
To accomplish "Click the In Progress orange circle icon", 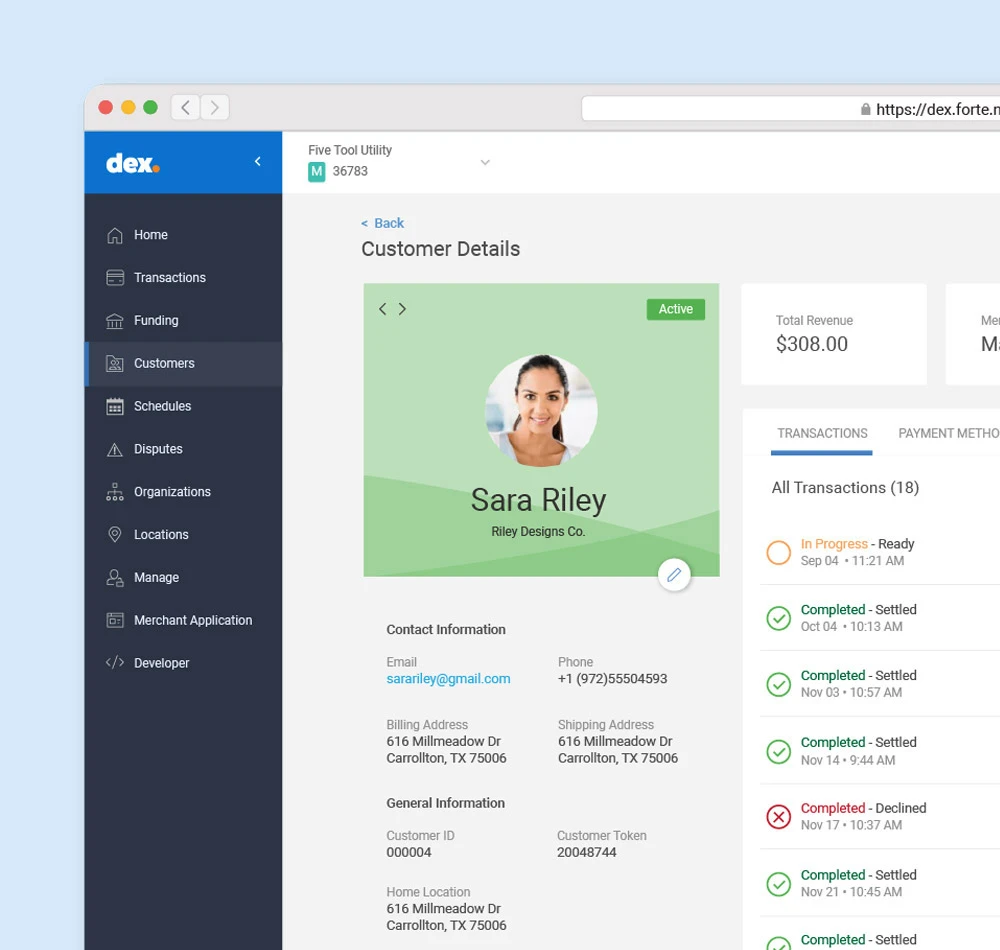I will [x=779, y=552].
